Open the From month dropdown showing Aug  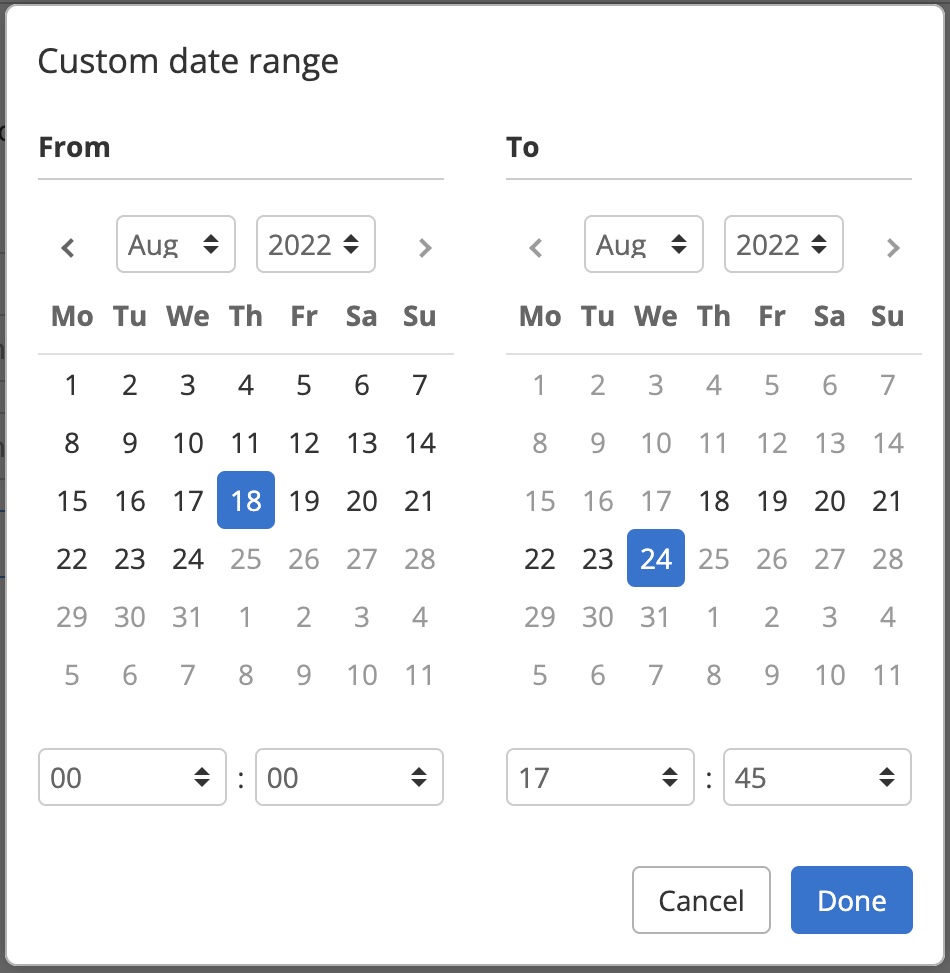[x=176, y=245]
